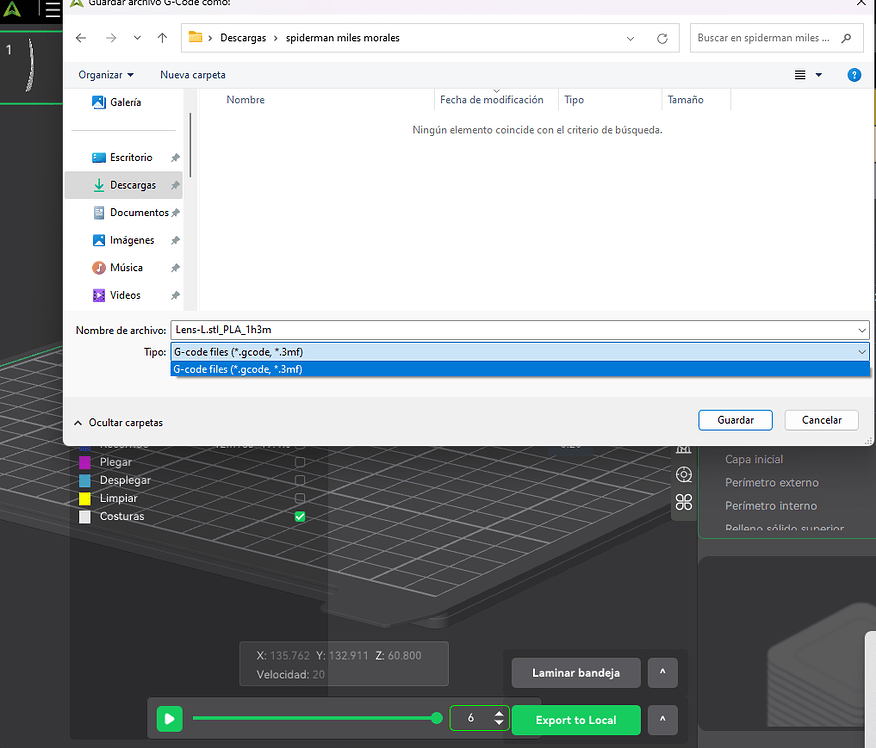Open the Organizar dropdown
876x748 pixels.
pyautogui.click(x=104, y=74)
